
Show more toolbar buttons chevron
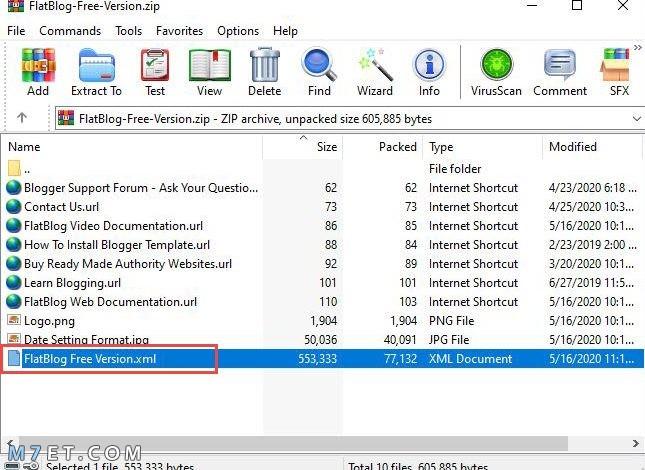tap(638, 47)
